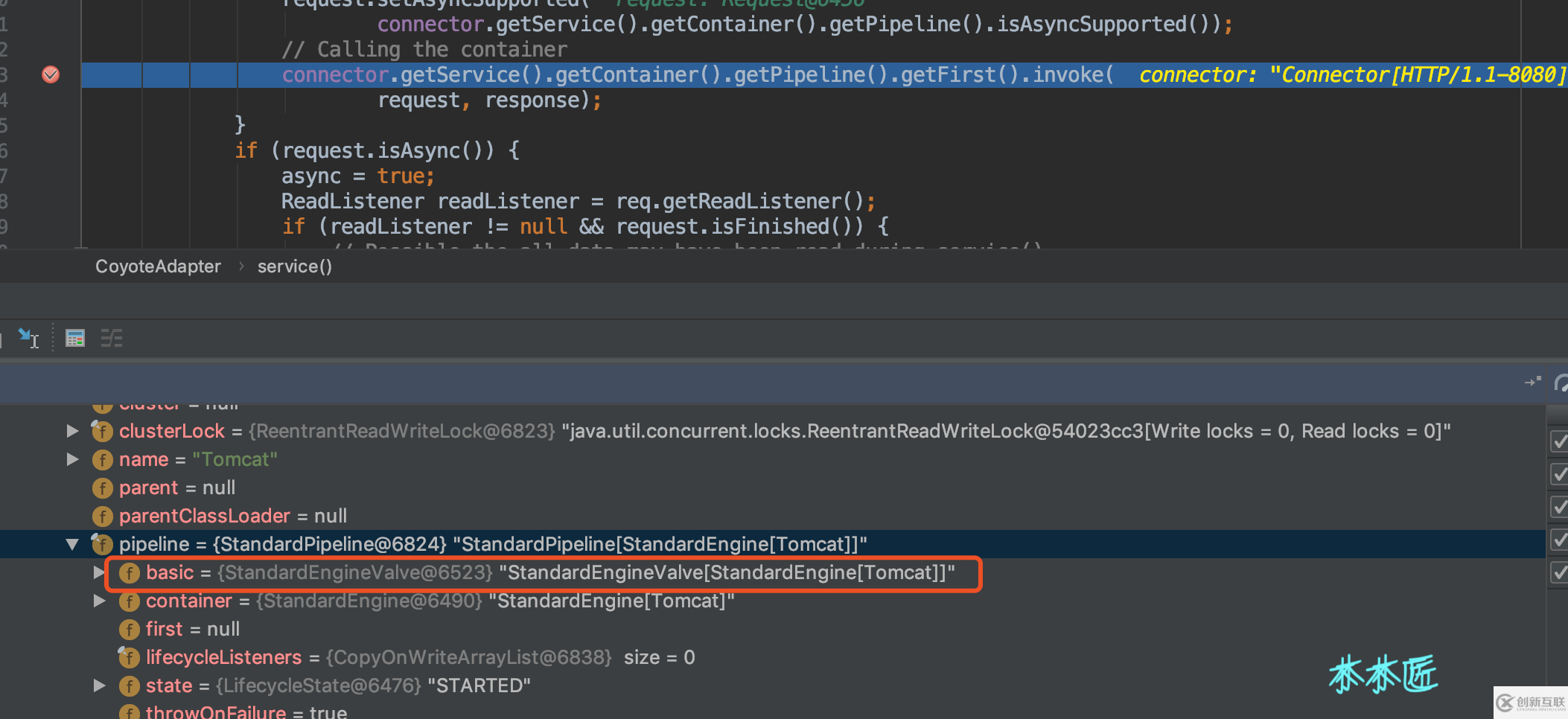
Task: Click the field icon next to parentClassLoader
Action: [x=102, y=516]
